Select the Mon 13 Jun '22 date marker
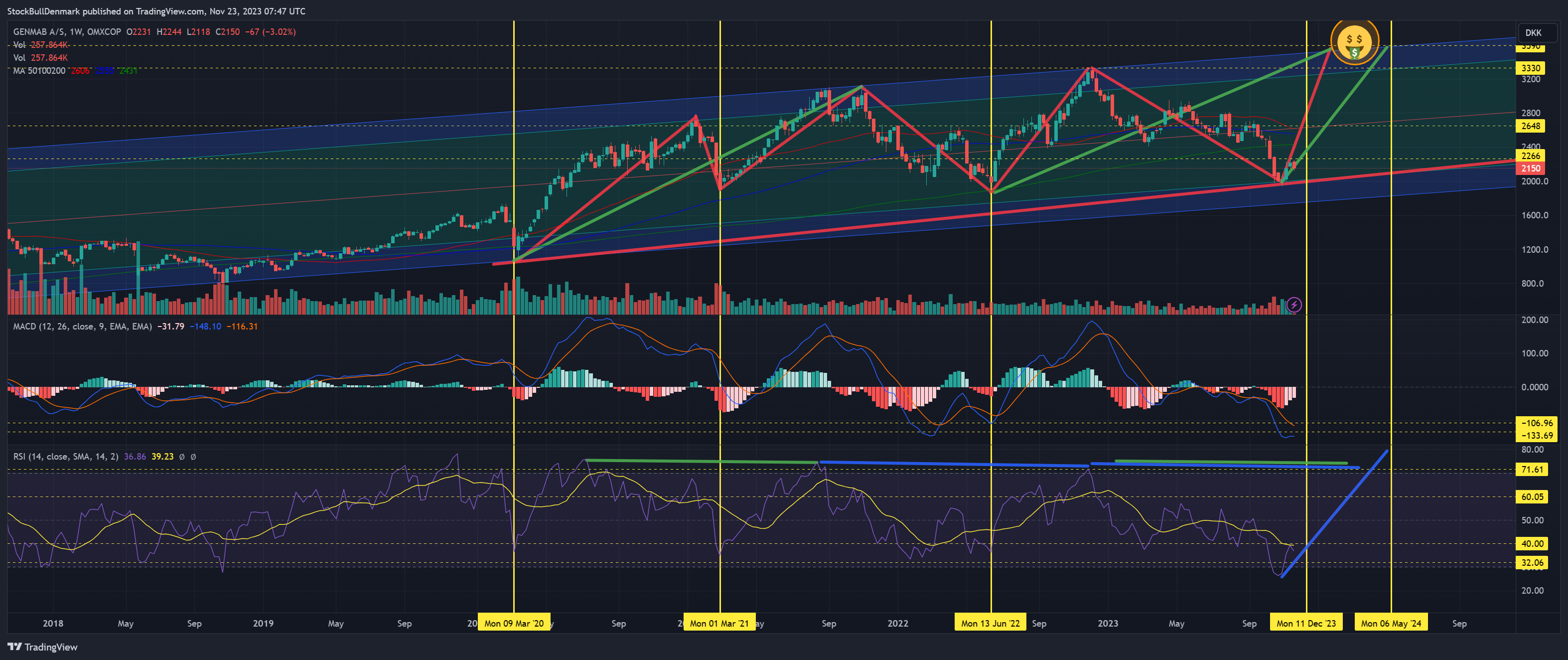Image resolution: width=1568 pixels, height=660 pixels. [x=991, y=623]
